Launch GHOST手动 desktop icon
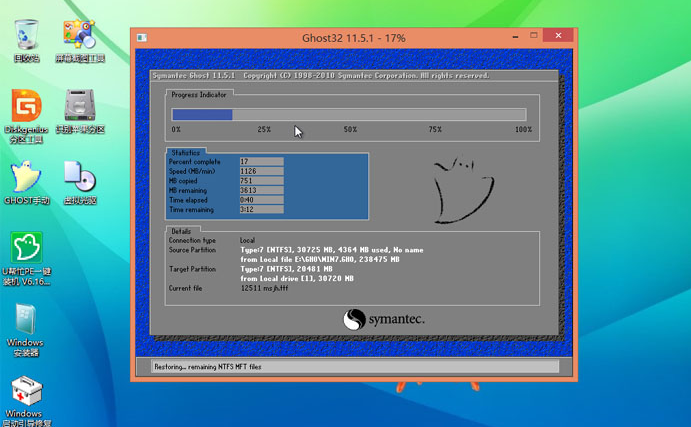Image resolution: width=691 pixels, height=427 pixels. 26,183
